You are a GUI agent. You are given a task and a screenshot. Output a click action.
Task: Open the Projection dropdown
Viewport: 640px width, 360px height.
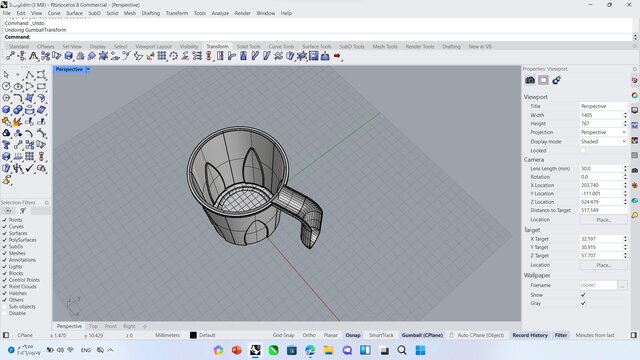603,132
